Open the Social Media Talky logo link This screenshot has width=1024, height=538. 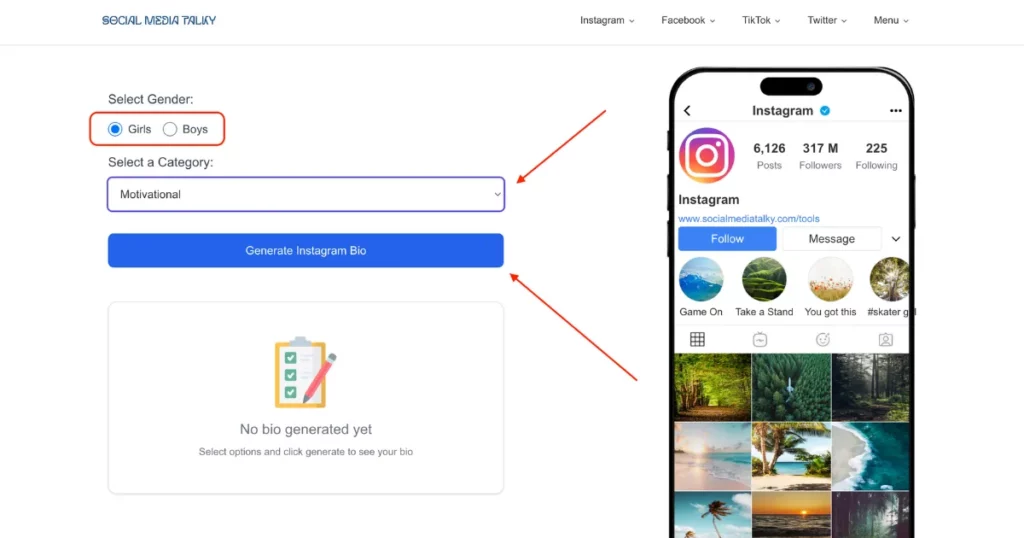[x=159, y=20]
